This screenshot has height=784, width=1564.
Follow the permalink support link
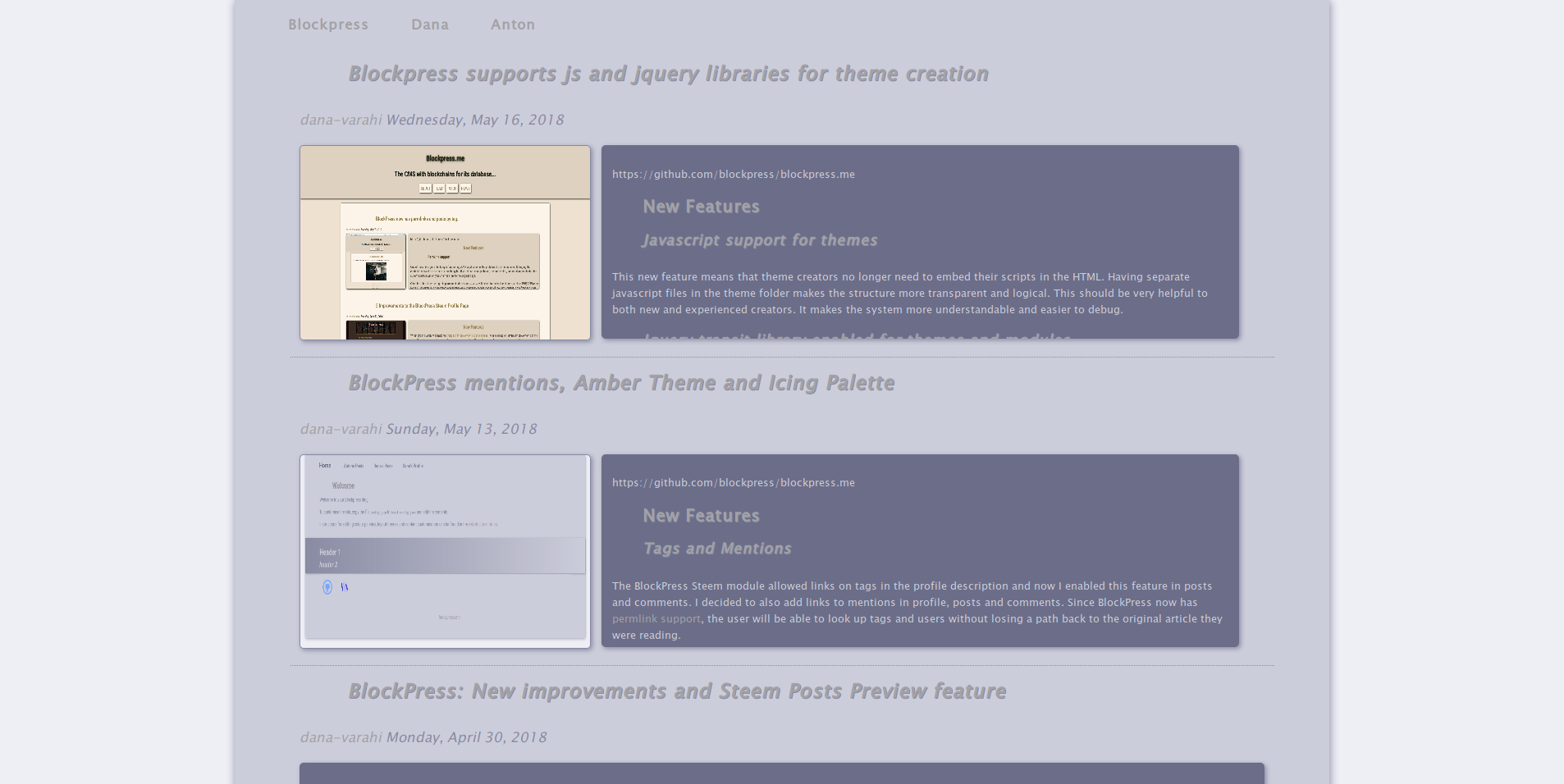pyautogui.click(x=656, y=618)
